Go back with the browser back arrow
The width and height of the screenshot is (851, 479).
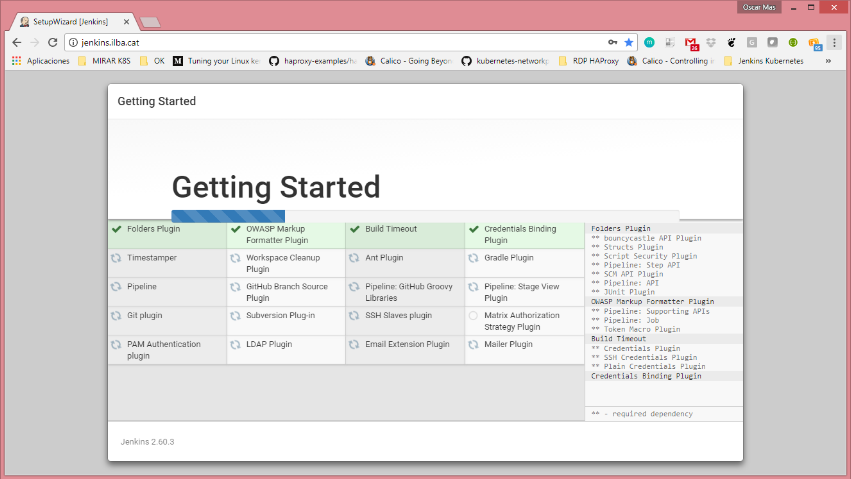click(x=17, y=42)
